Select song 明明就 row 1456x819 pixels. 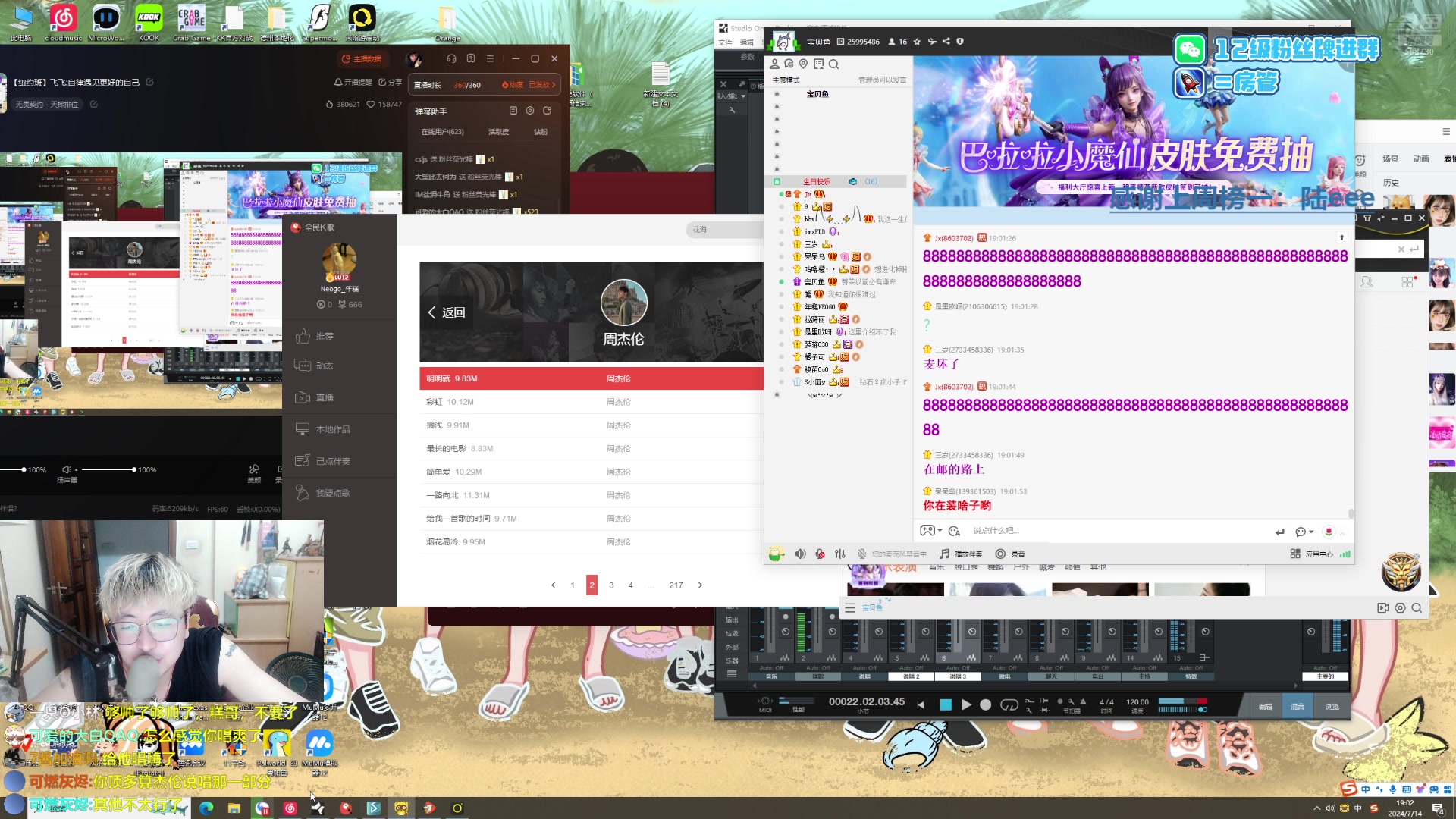(591, 378)
